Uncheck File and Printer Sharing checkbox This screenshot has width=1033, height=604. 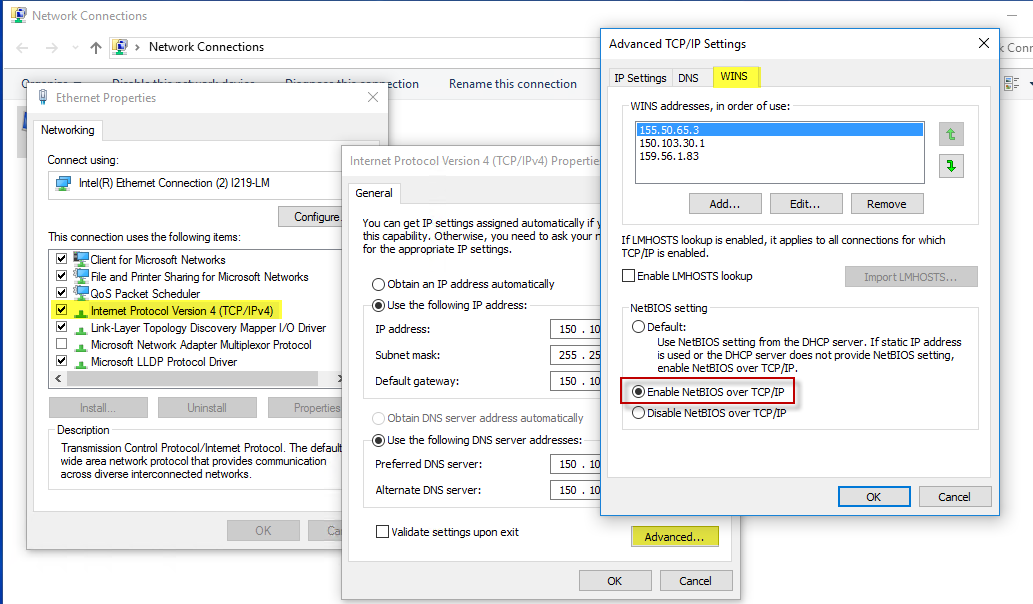62,276
